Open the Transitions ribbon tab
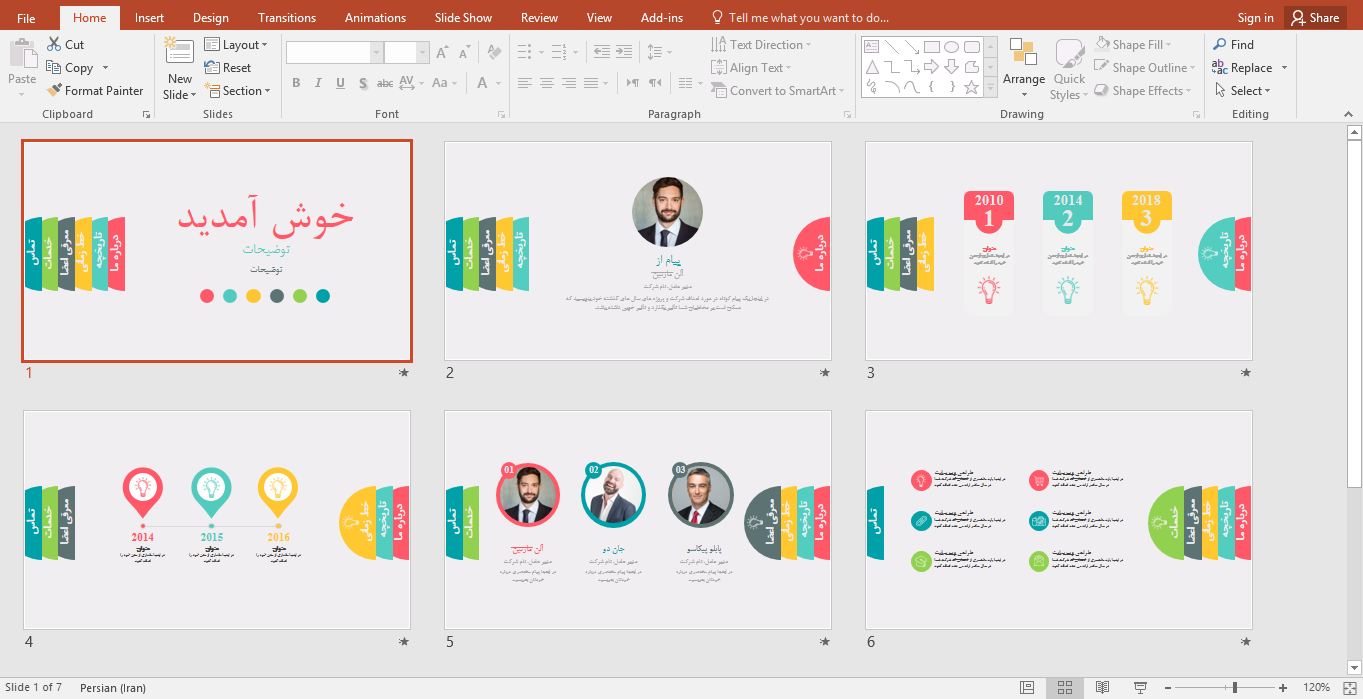 [286, 18]
